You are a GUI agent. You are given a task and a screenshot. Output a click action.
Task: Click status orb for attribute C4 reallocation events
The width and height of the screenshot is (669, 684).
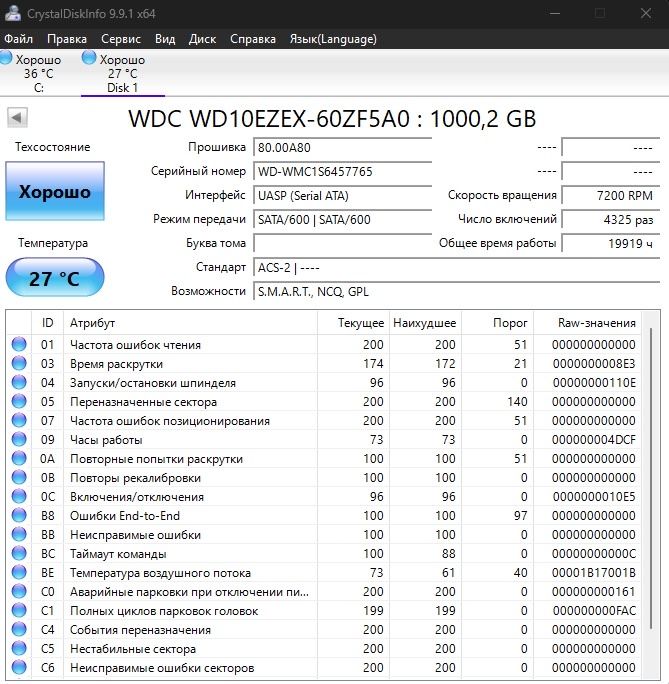coord(19,629)
